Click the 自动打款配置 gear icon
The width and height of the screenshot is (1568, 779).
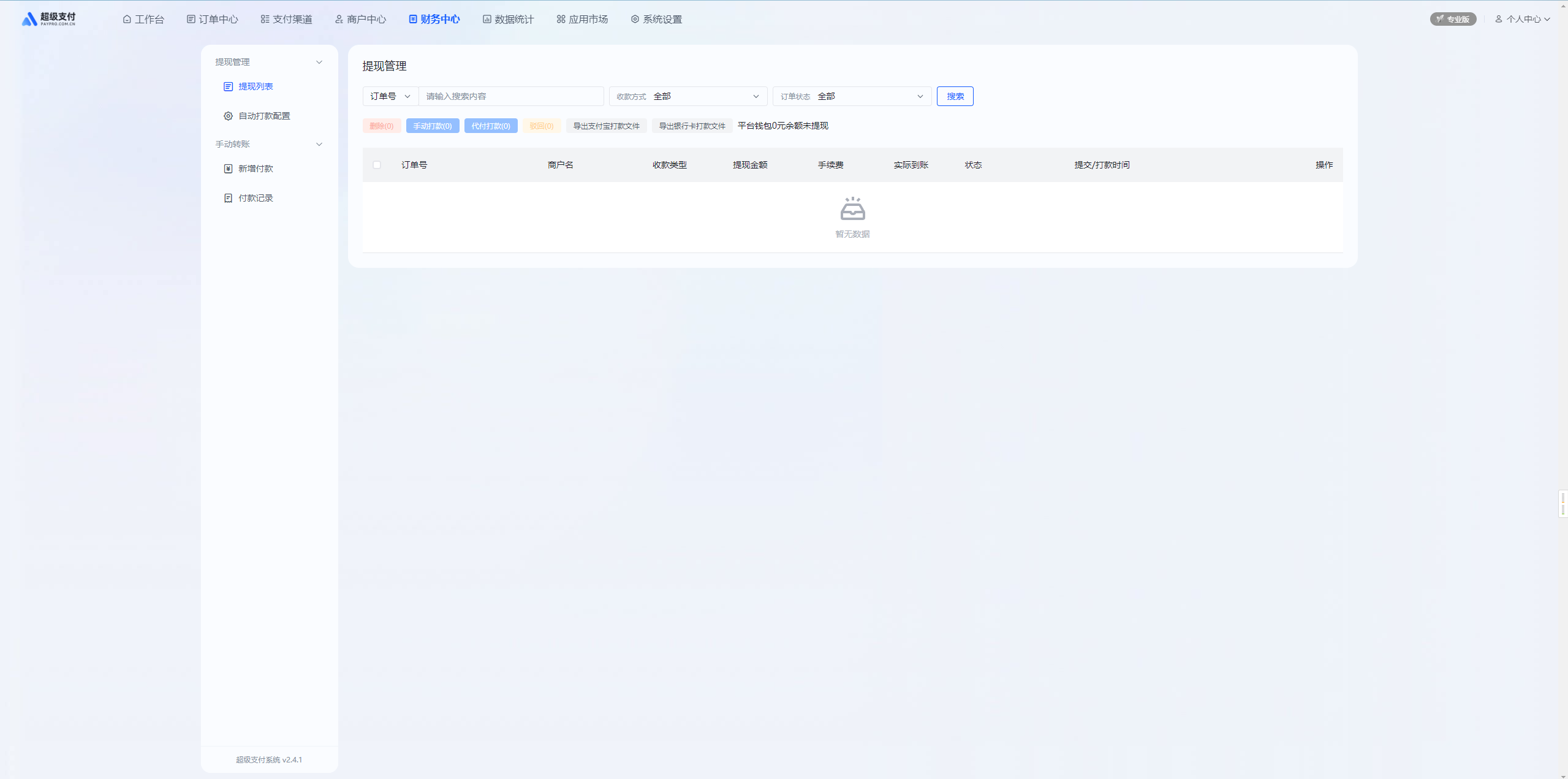tap(228, 116)
